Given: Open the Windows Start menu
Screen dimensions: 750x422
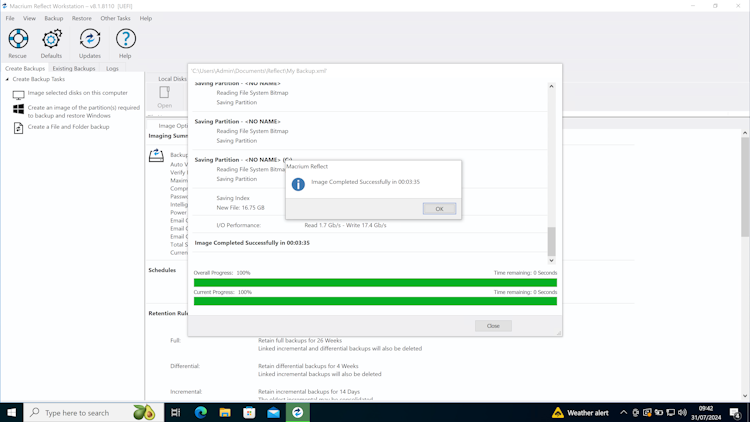Looking at the screenshot, I should coord(11,412).
